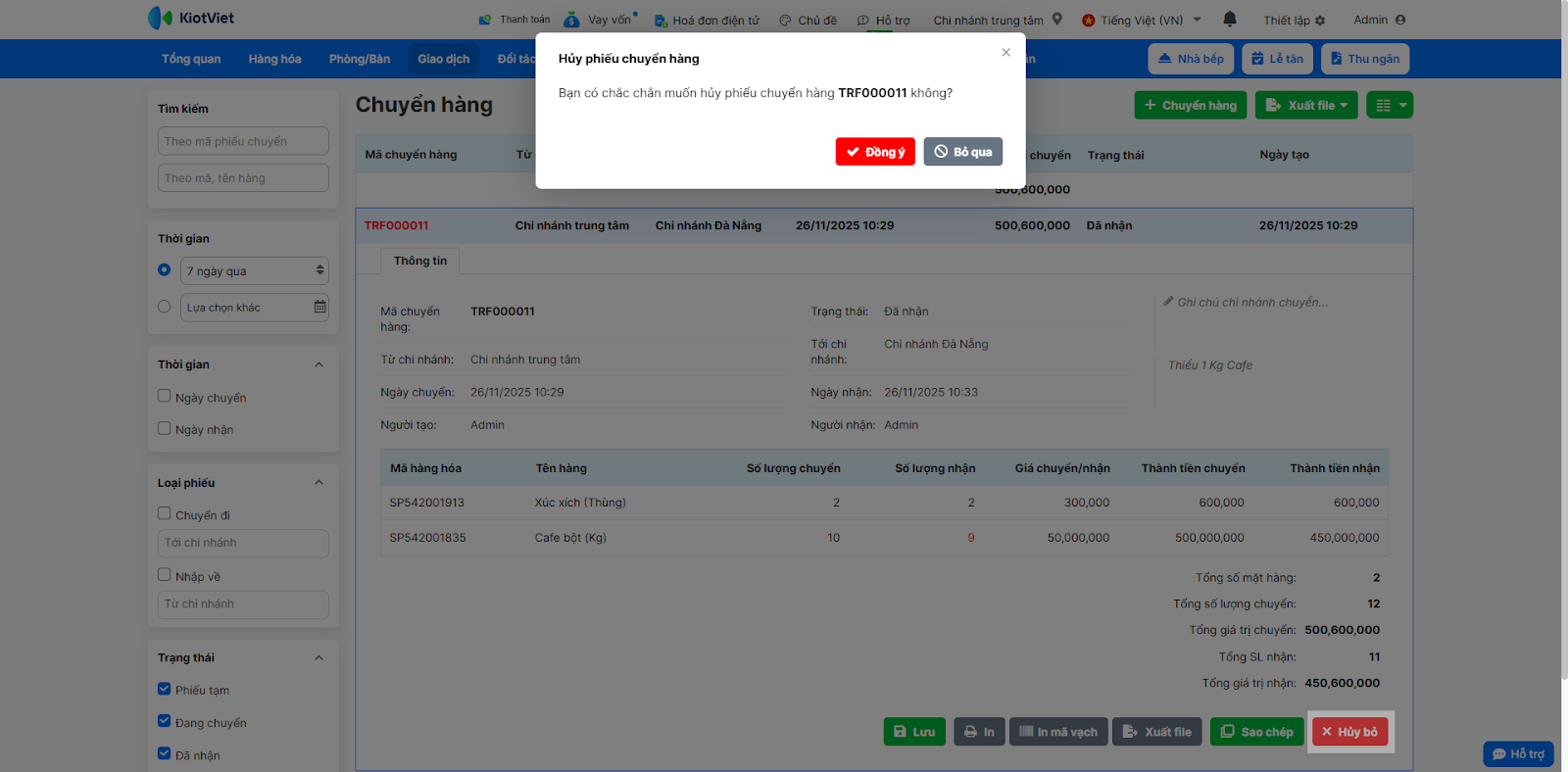This screenshot has height=772, width=1568.
Task: Click the KiotViet logo
Action: (191, 18)
